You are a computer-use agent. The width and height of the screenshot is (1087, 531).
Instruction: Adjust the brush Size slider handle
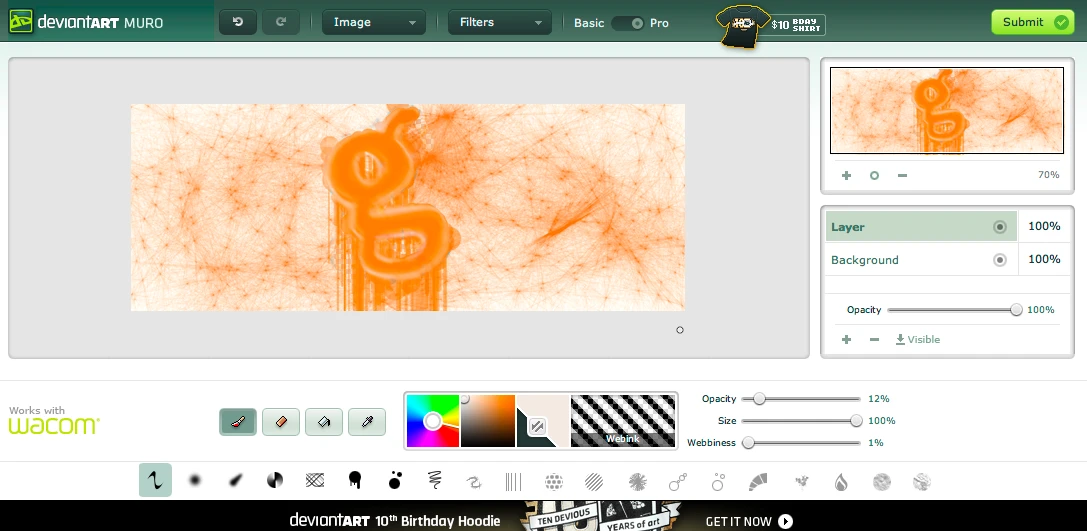856,421
